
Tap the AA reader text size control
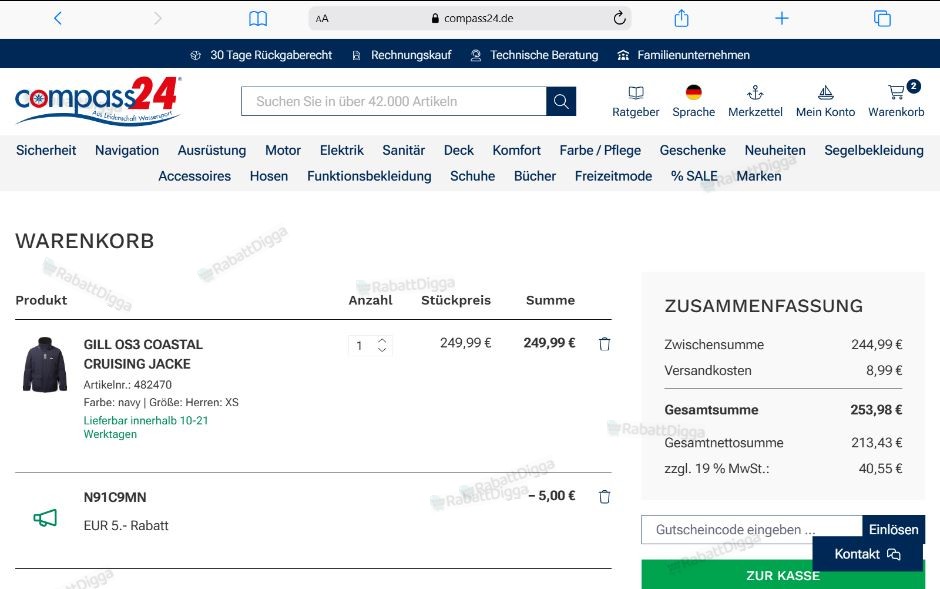pos(322,19)
